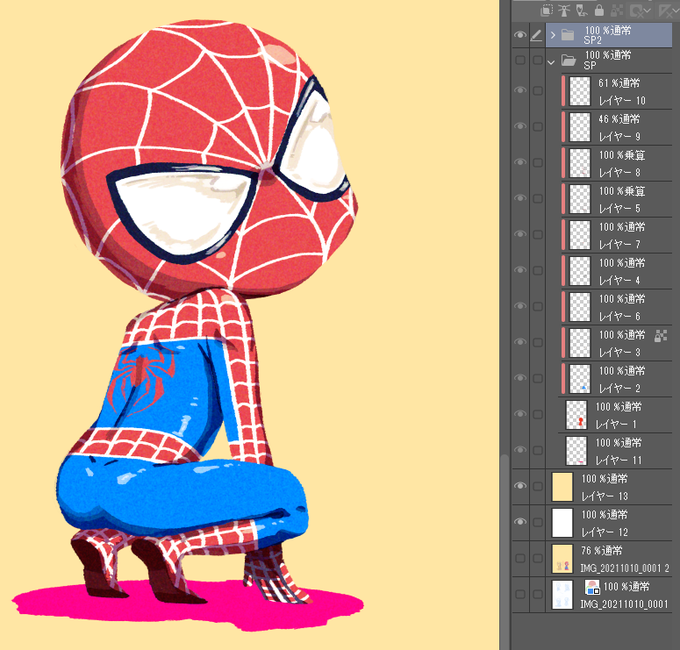680x650 pixels.
Task: Check the selection box of レイヤー 13
Action: pos(538,487)
